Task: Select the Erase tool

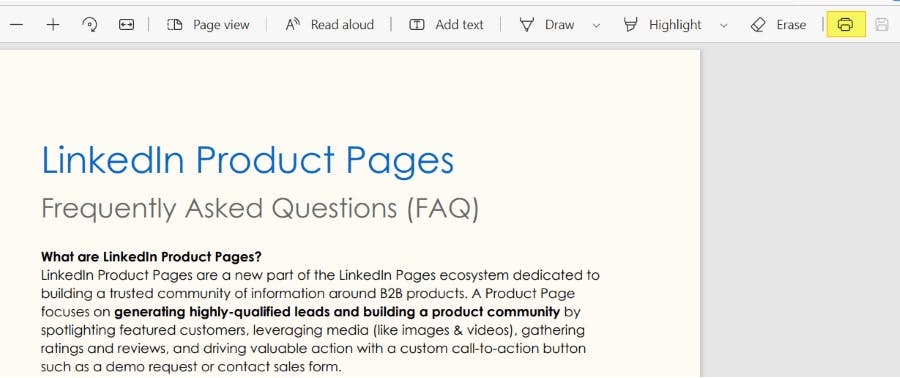Action: click(778, 25)
